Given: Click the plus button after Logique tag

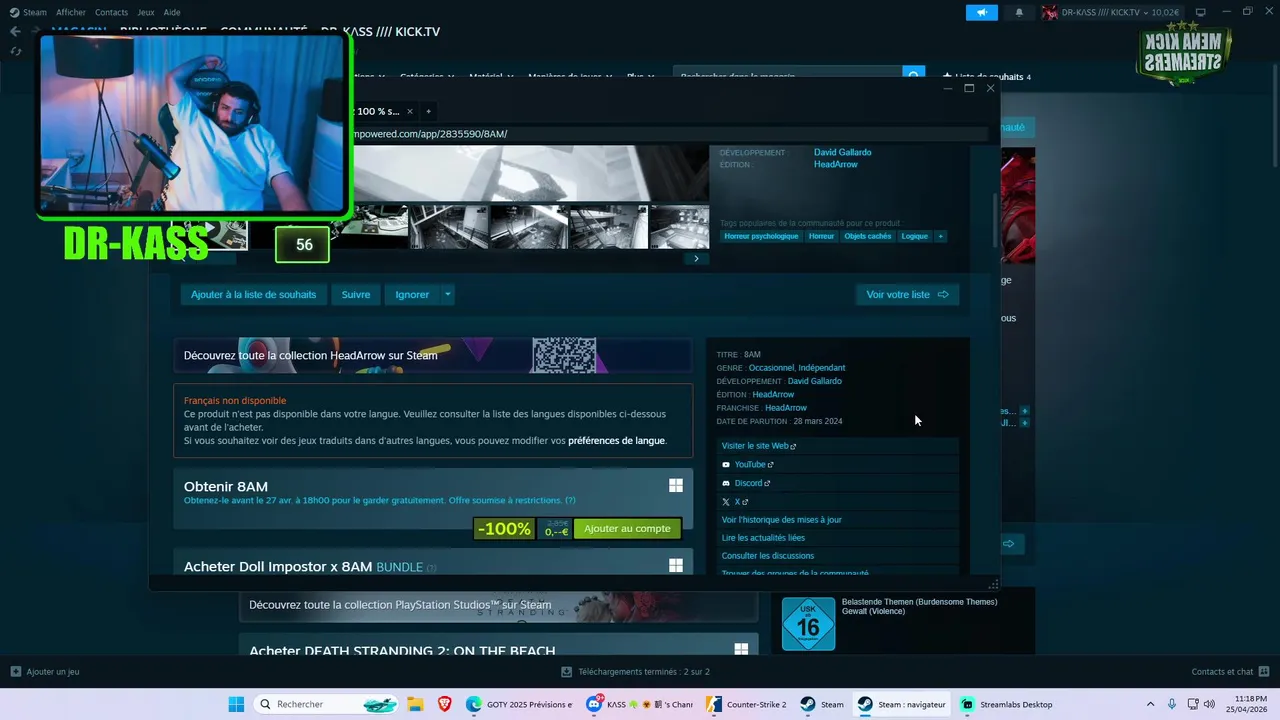Looking at the screenshot, I should tap(940, 236).
